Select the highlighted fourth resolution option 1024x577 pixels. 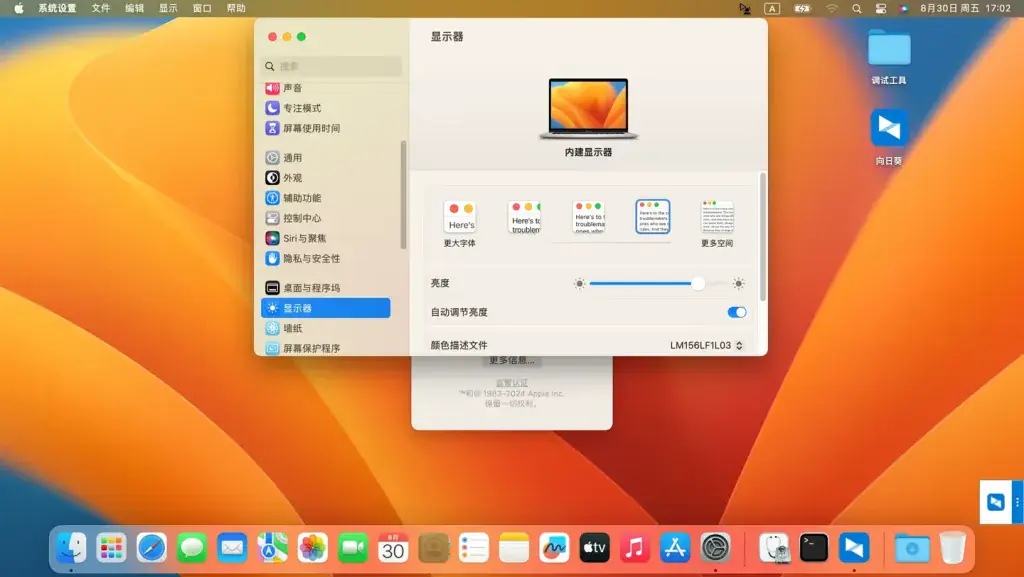coord(653,217)
